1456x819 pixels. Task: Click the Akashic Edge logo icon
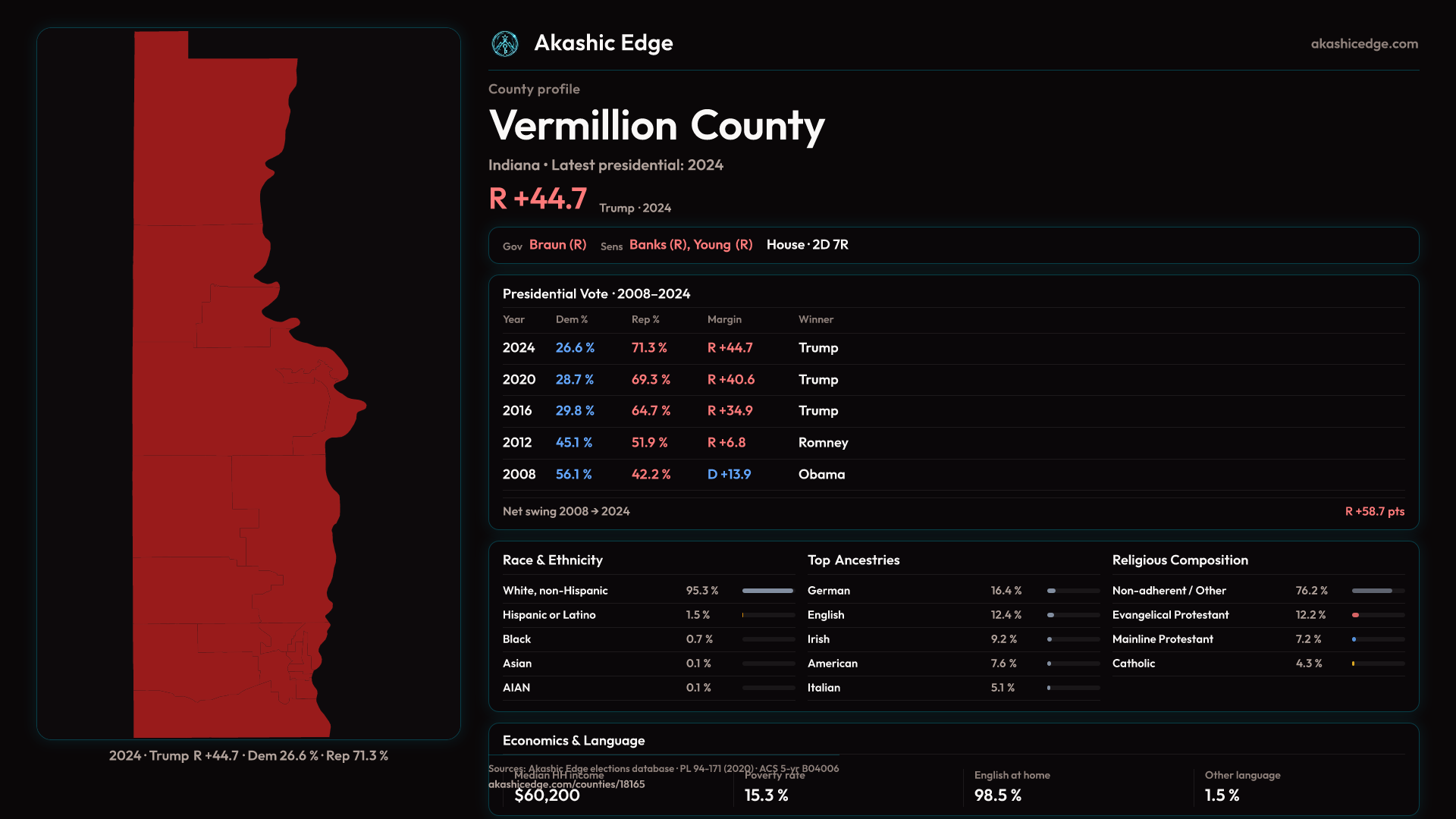(504, 44)
